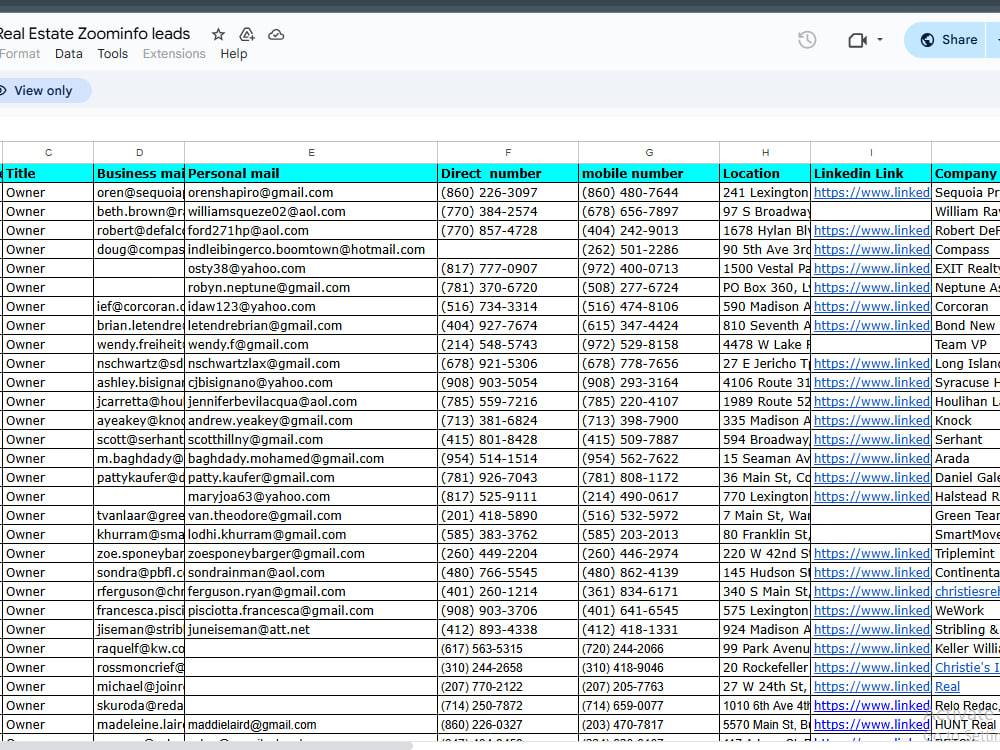Viewport: 1000px width, 750px height.
Task: Select cell orenshapiro@gmail.com
Action: coord(311,193)
